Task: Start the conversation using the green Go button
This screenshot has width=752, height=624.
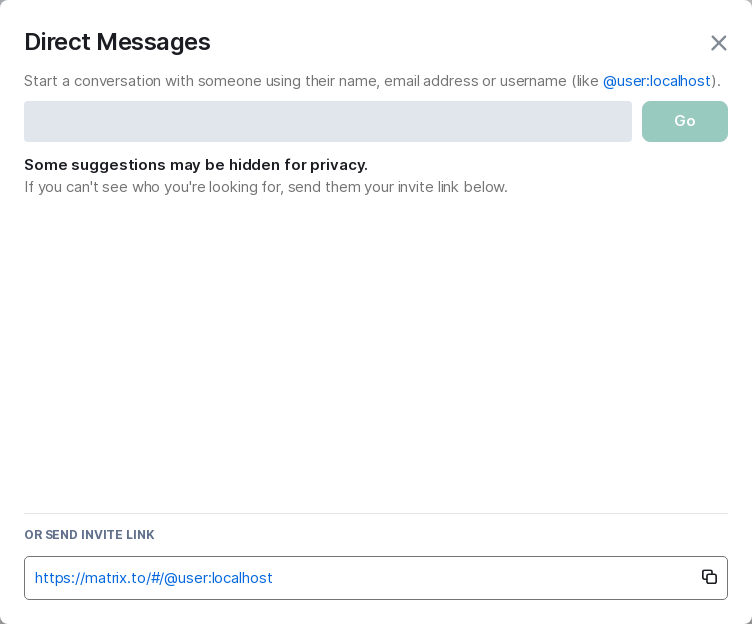Action: (x=684, y=121)
